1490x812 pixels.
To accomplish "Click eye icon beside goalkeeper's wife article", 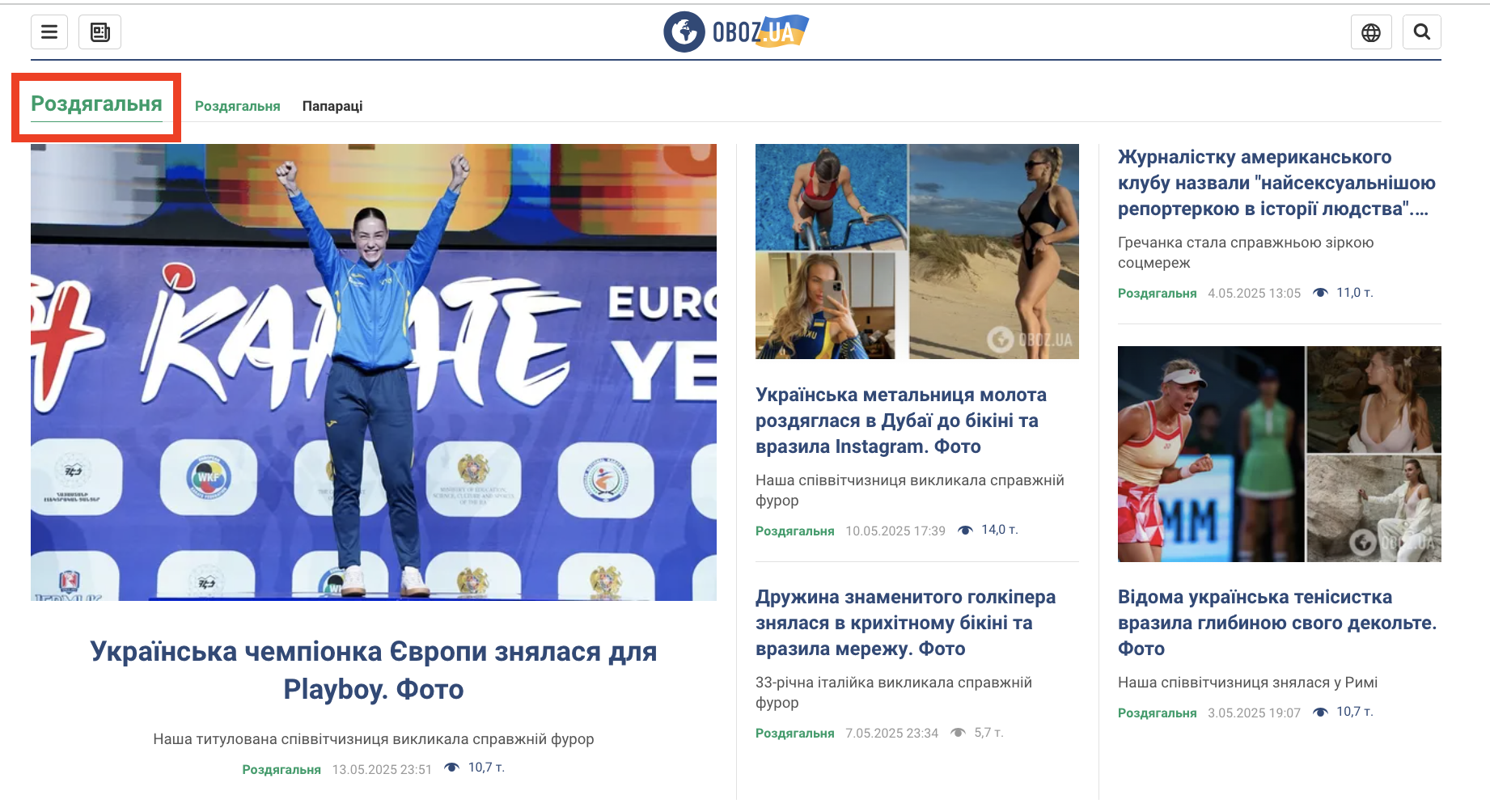I will pos(959,732).
